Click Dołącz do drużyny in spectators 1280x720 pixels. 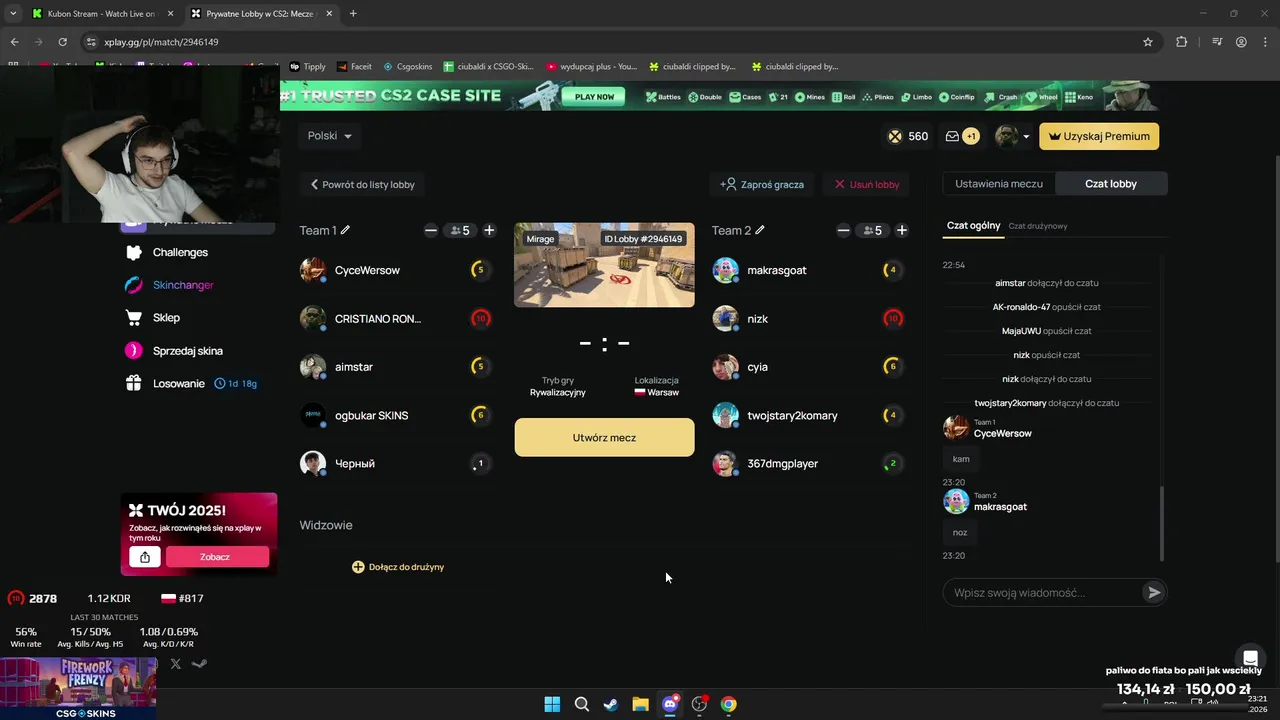point(398,567)
